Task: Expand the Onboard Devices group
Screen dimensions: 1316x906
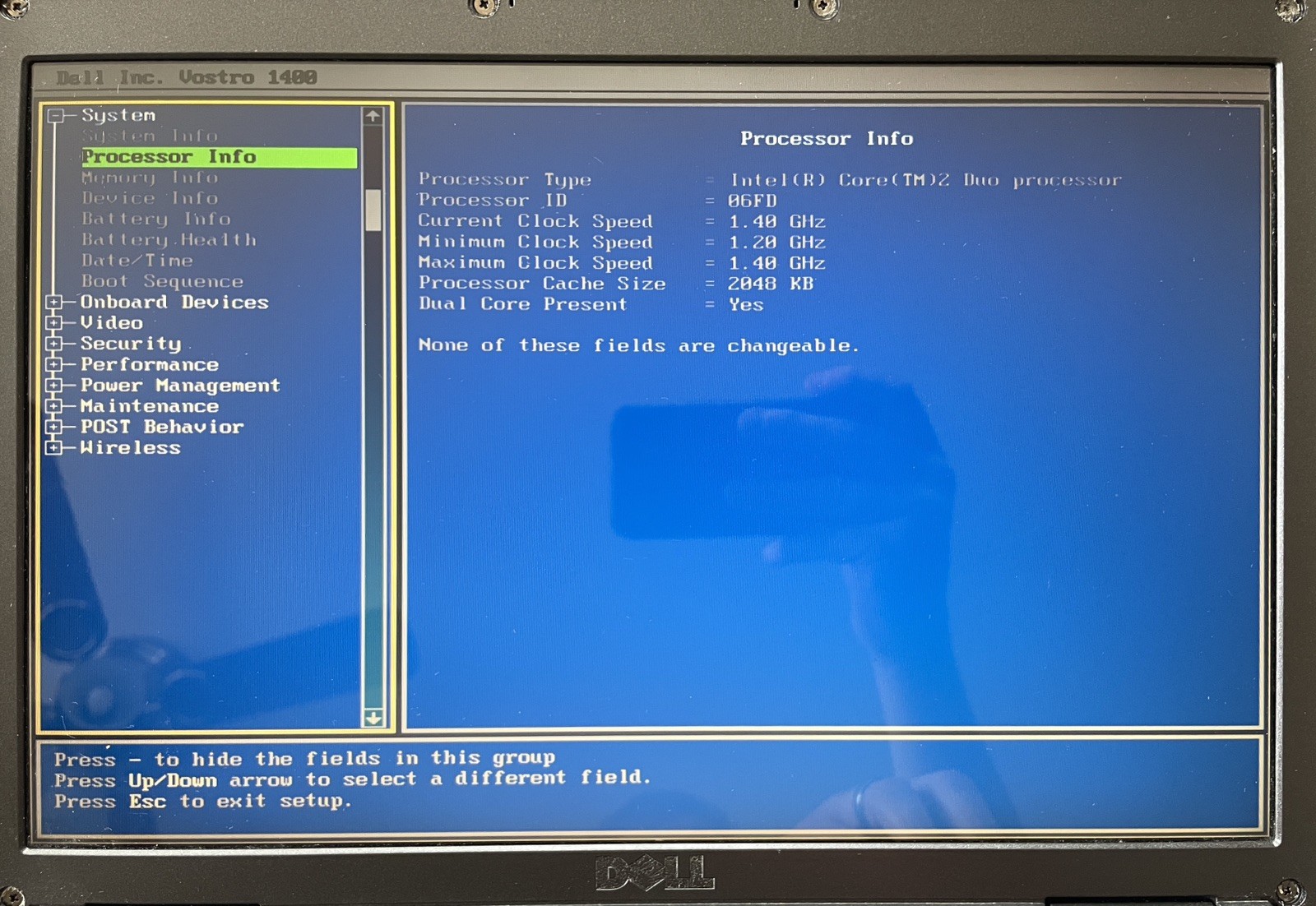Action: 54,303
